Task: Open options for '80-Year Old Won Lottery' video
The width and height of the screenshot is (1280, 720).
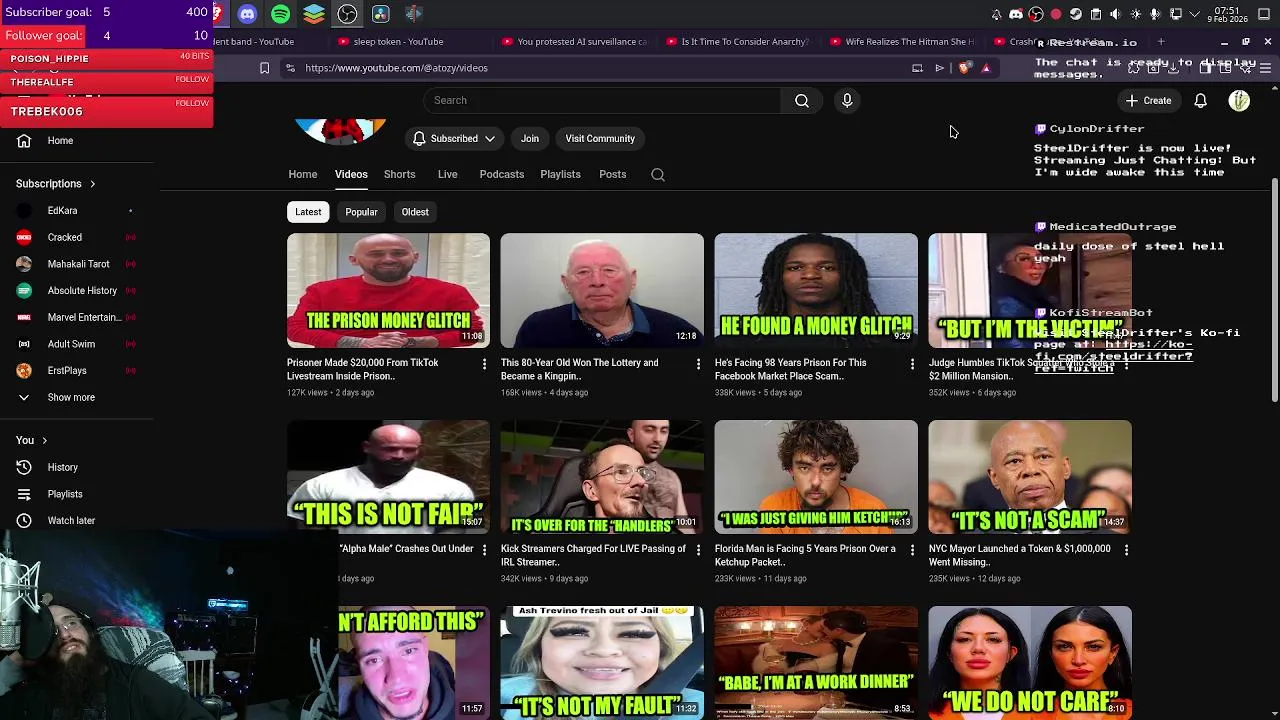Action: click(698, 364)
